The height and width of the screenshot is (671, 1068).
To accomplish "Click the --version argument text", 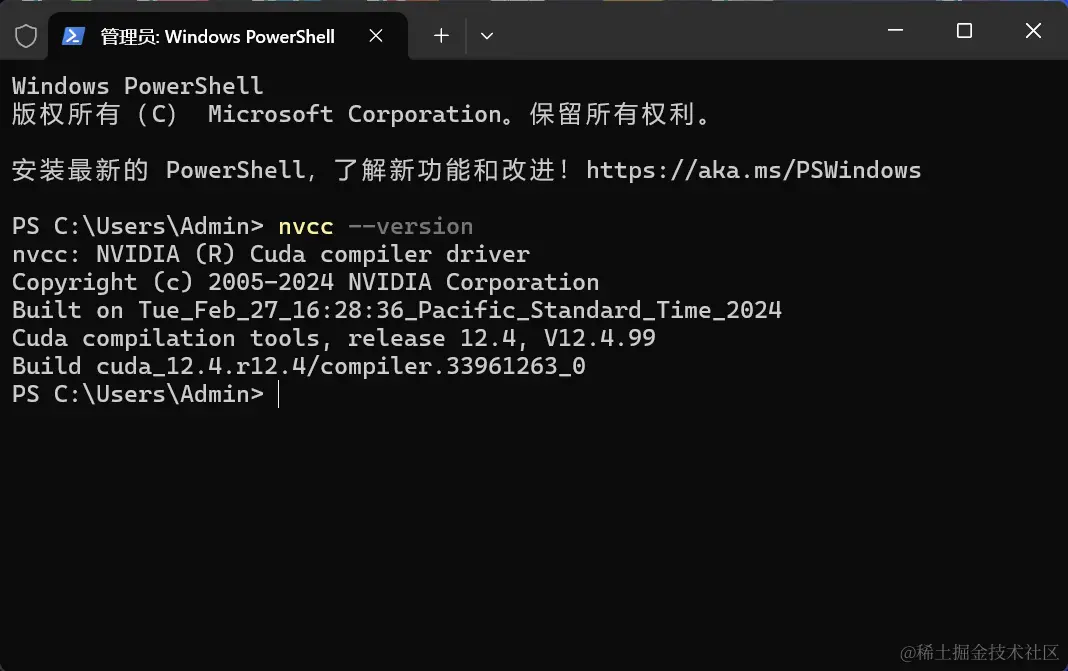I will click(410, 226).
